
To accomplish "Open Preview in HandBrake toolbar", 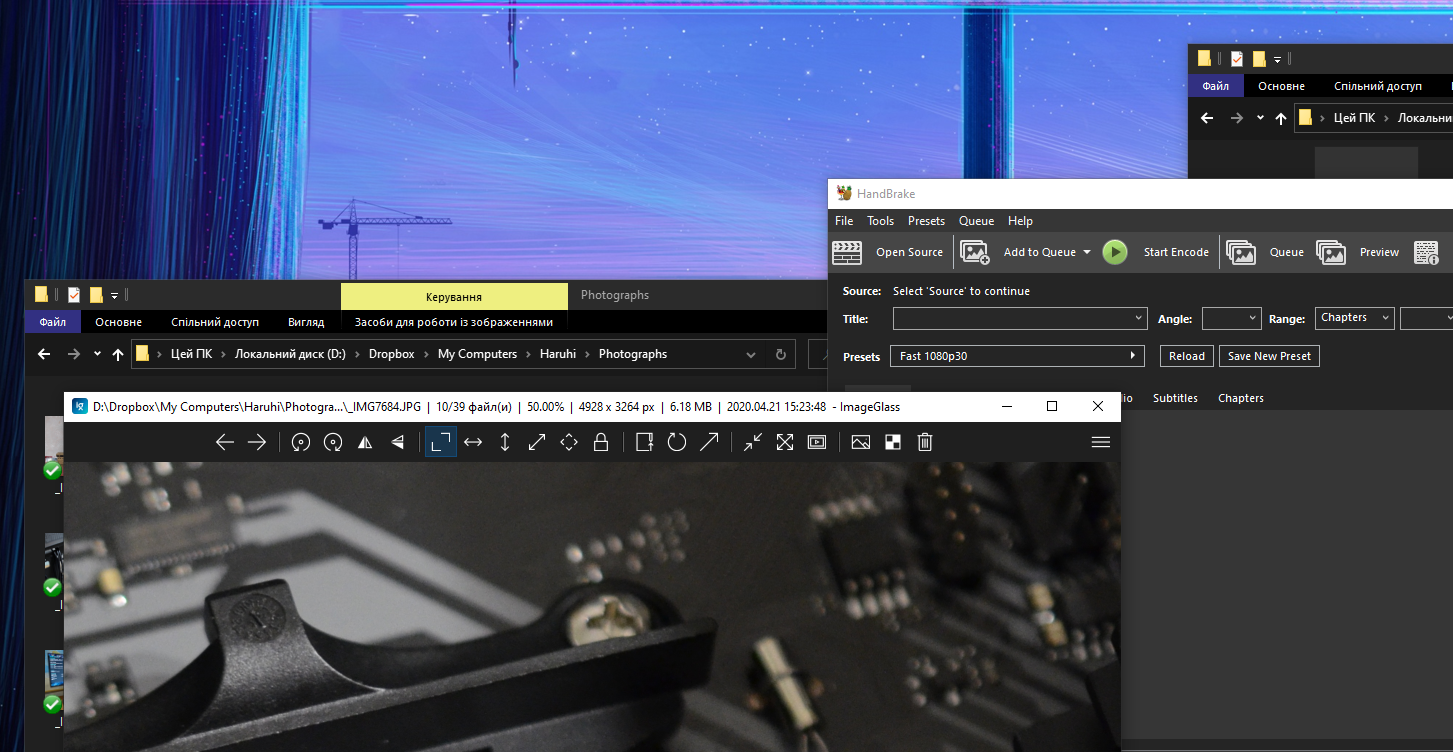I will click(1358, 252).
